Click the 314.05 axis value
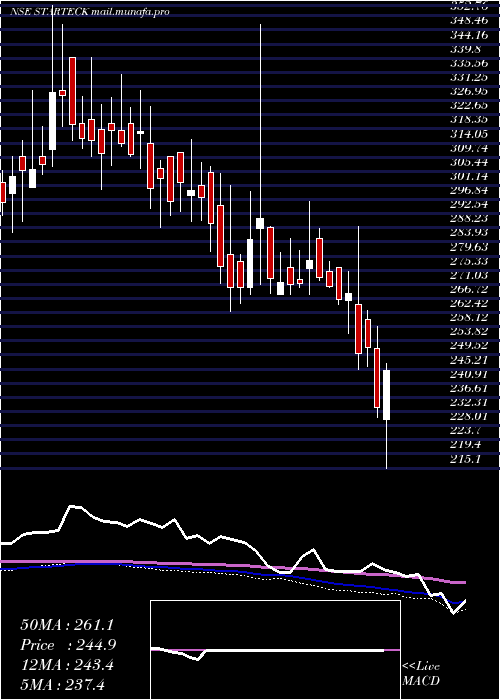The width and height of the screenshot is (500, 700). pyautogui.click(x=468, y=134)
